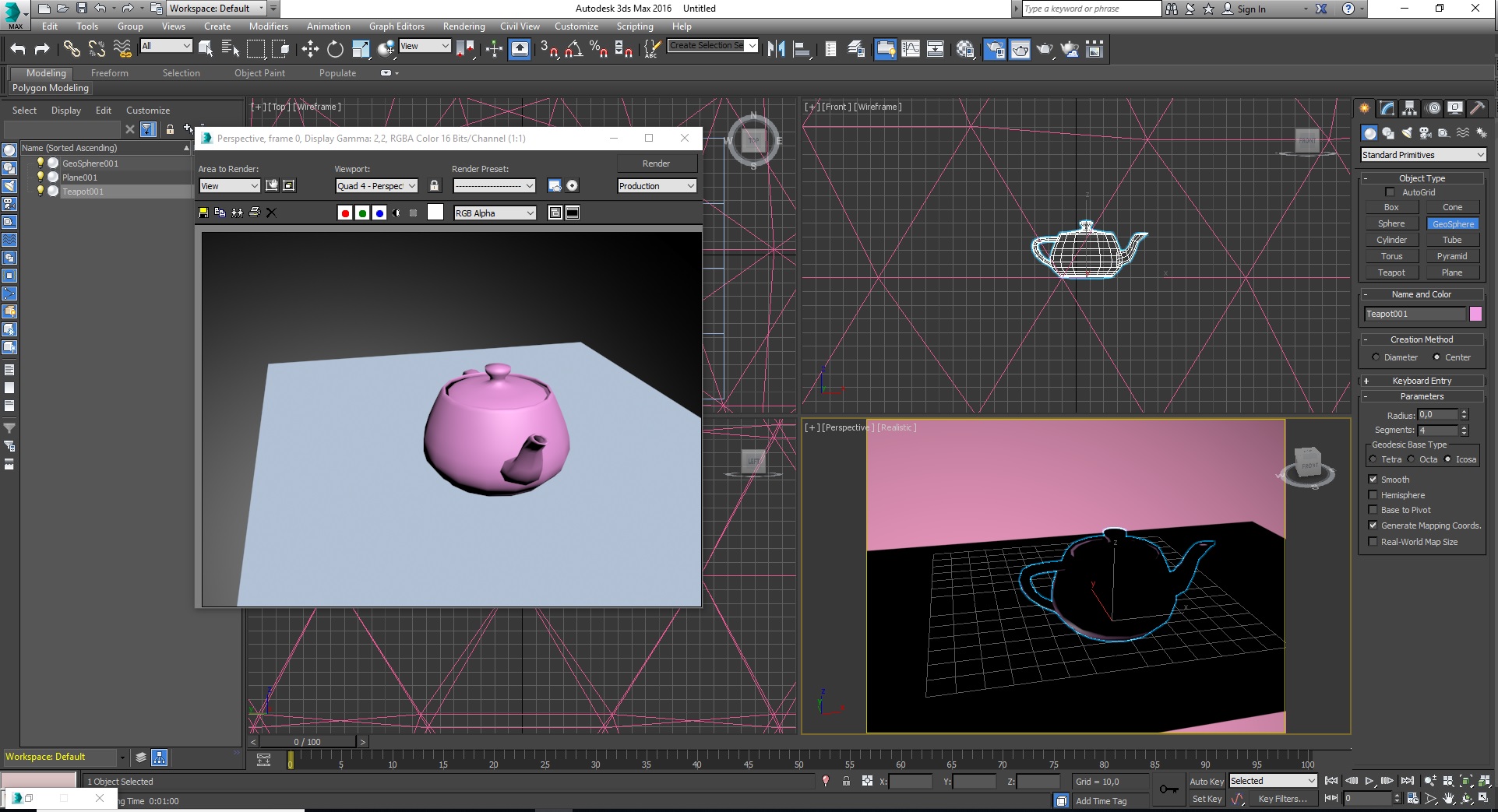Uncheck the Smooth checkbox
The image size is (1498, 812).
[x=1373, y=480]
